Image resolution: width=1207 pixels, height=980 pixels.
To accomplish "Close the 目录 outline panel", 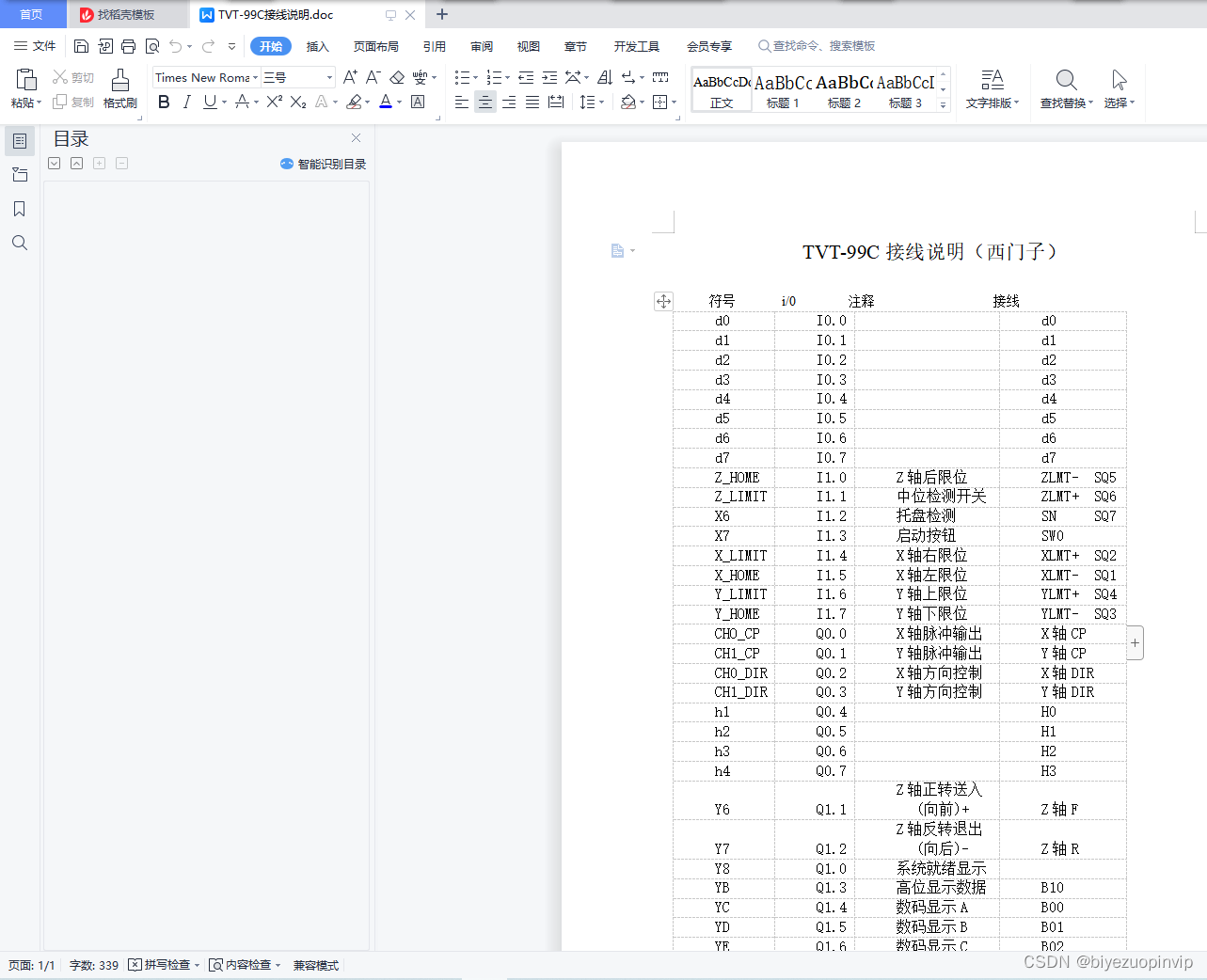I will coord(356,138).
